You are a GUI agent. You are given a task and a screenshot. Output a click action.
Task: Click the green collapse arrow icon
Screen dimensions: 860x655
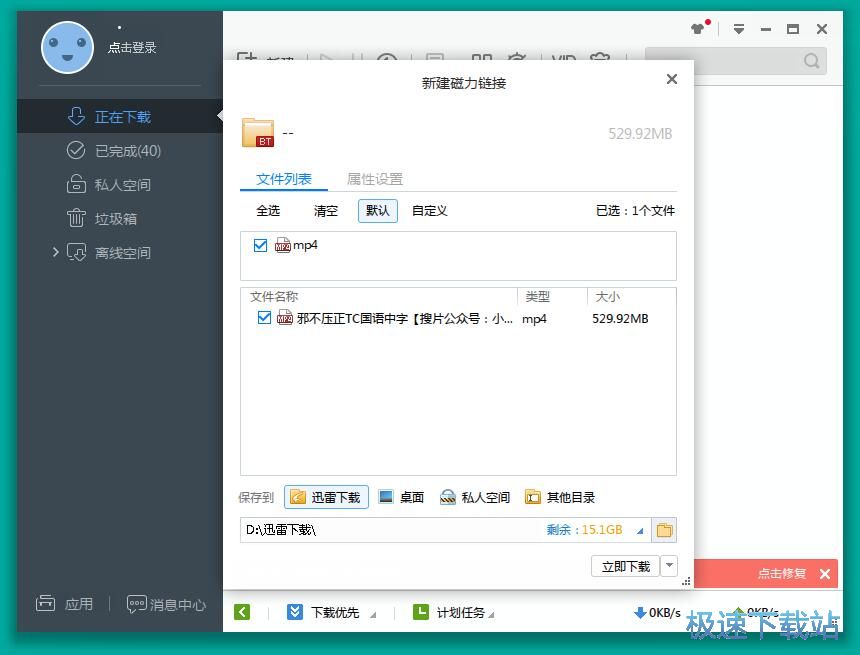click(242, 612)
